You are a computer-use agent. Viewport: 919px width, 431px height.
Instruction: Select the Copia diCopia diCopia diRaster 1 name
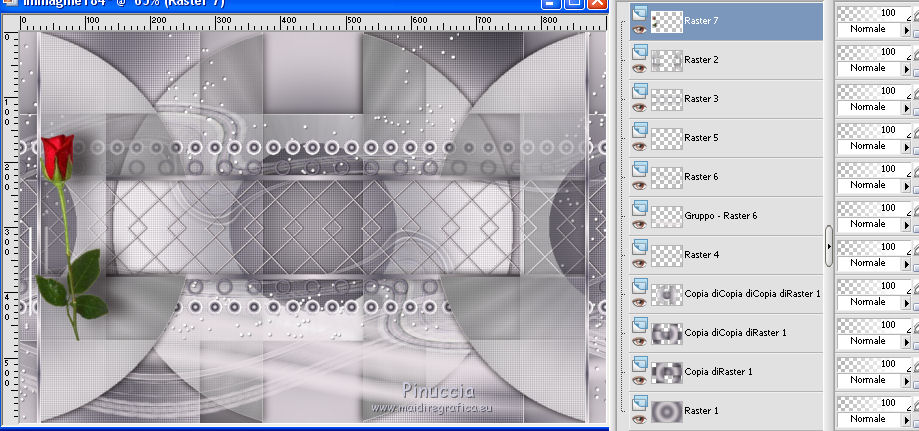[x=752, y=293]
